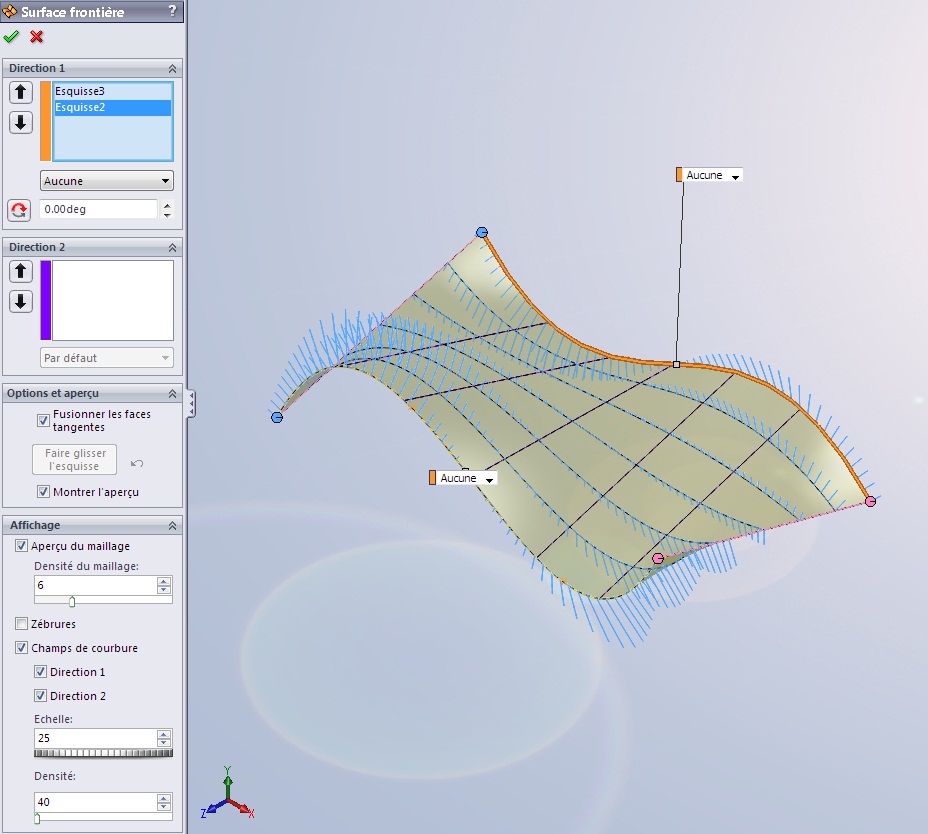
Task: Open the Aucune tangency dropdown in panel
Action: (106, 181)
